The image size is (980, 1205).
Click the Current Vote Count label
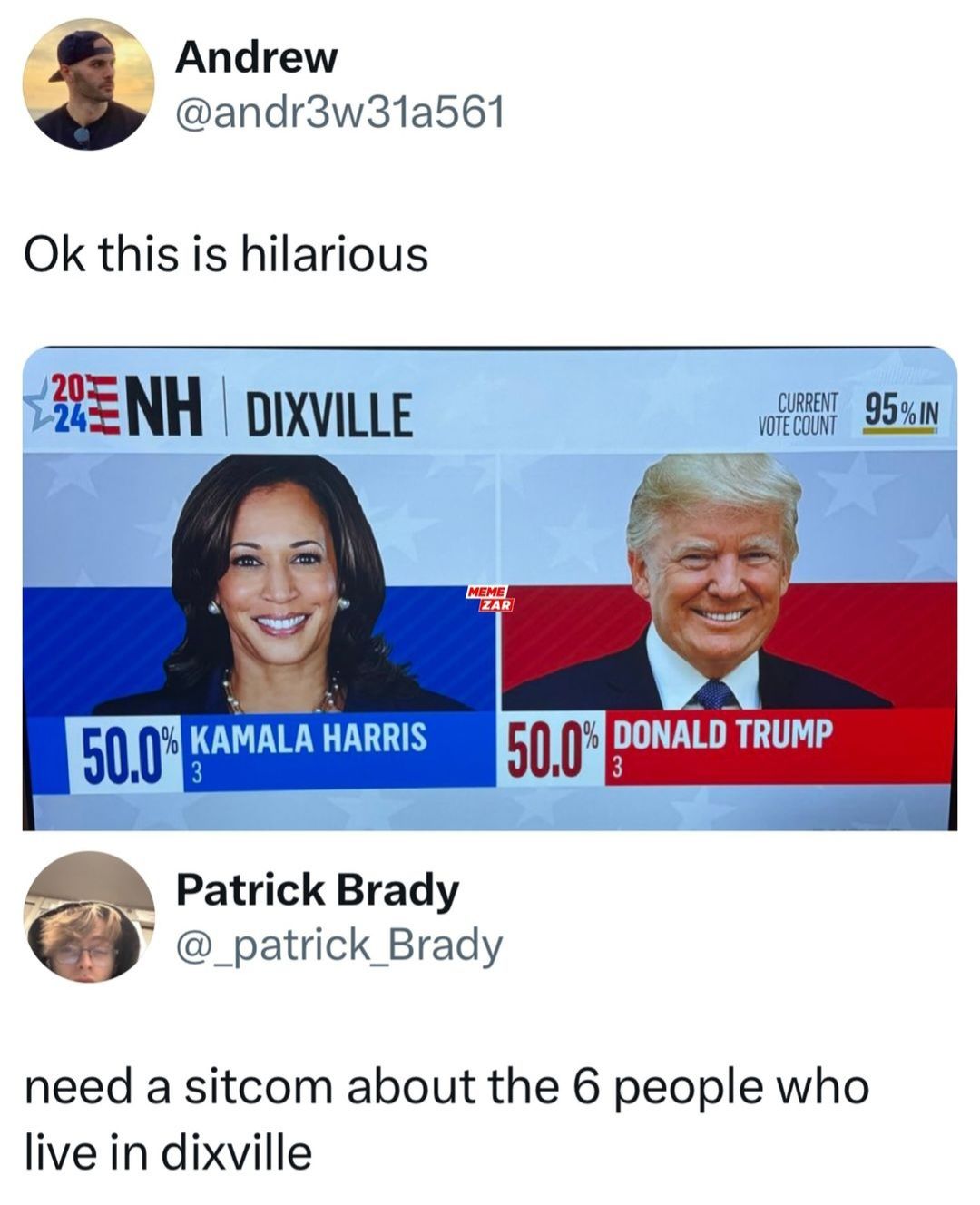click(x=797, y=414)
